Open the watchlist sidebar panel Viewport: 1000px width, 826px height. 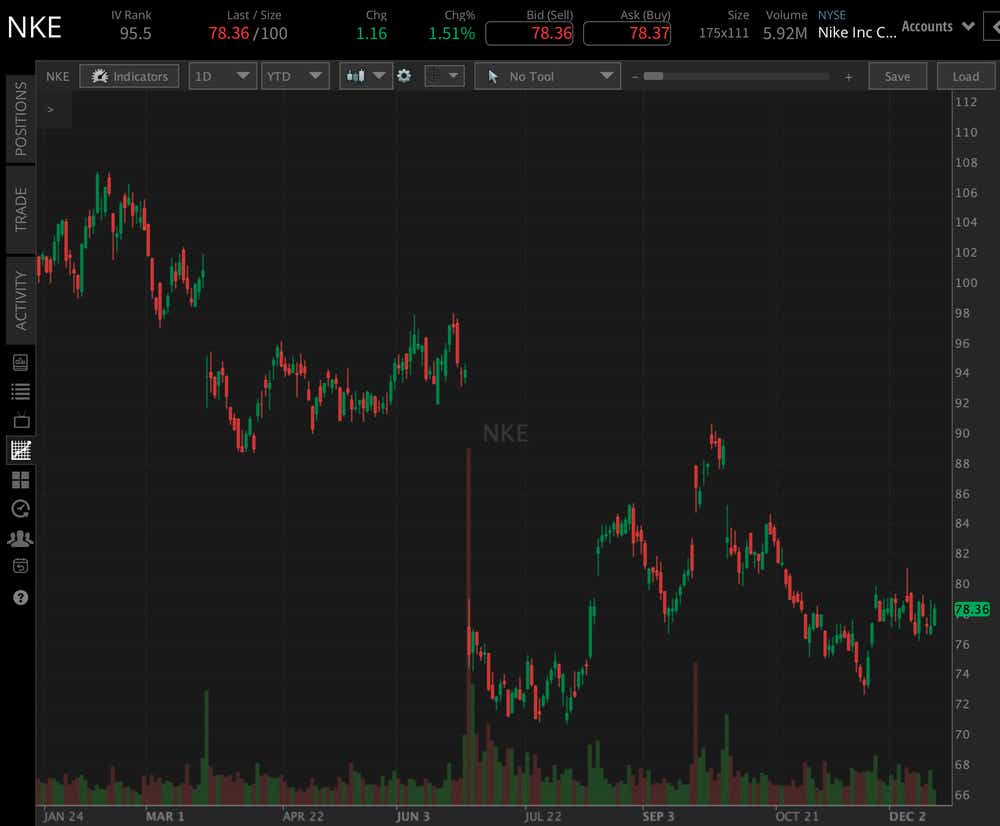click(21, 391)
